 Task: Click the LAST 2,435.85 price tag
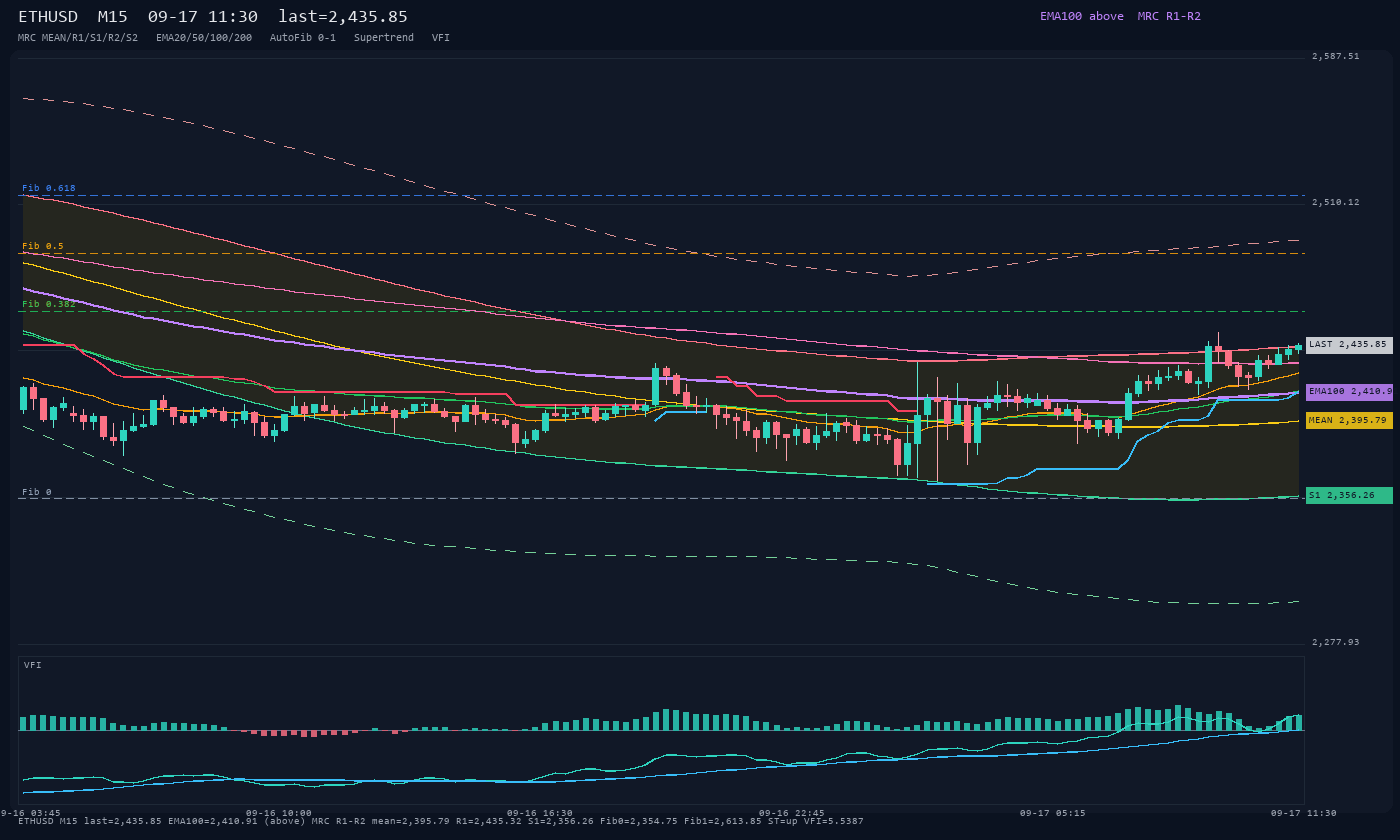(x=1349, y=345)
